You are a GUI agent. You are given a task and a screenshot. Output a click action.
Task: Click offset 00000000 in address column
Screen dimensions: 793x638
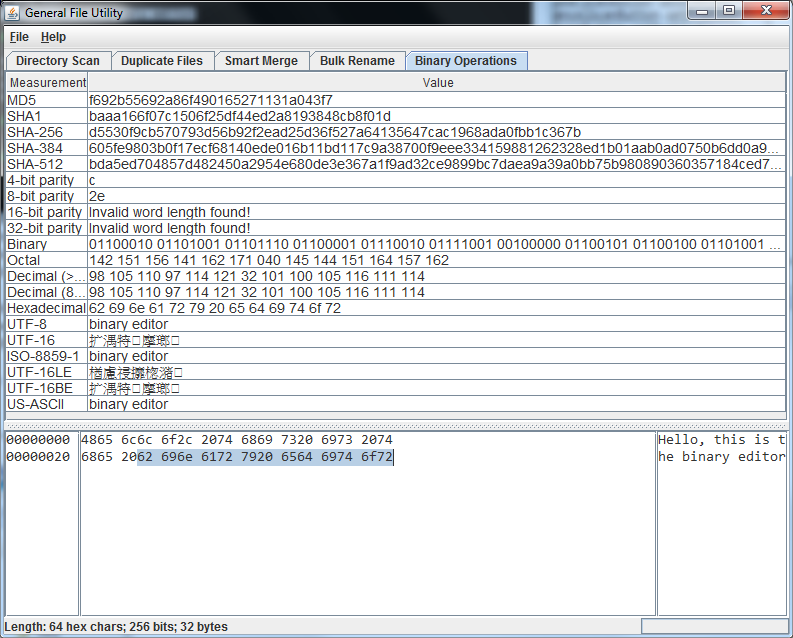coord(38,440)
